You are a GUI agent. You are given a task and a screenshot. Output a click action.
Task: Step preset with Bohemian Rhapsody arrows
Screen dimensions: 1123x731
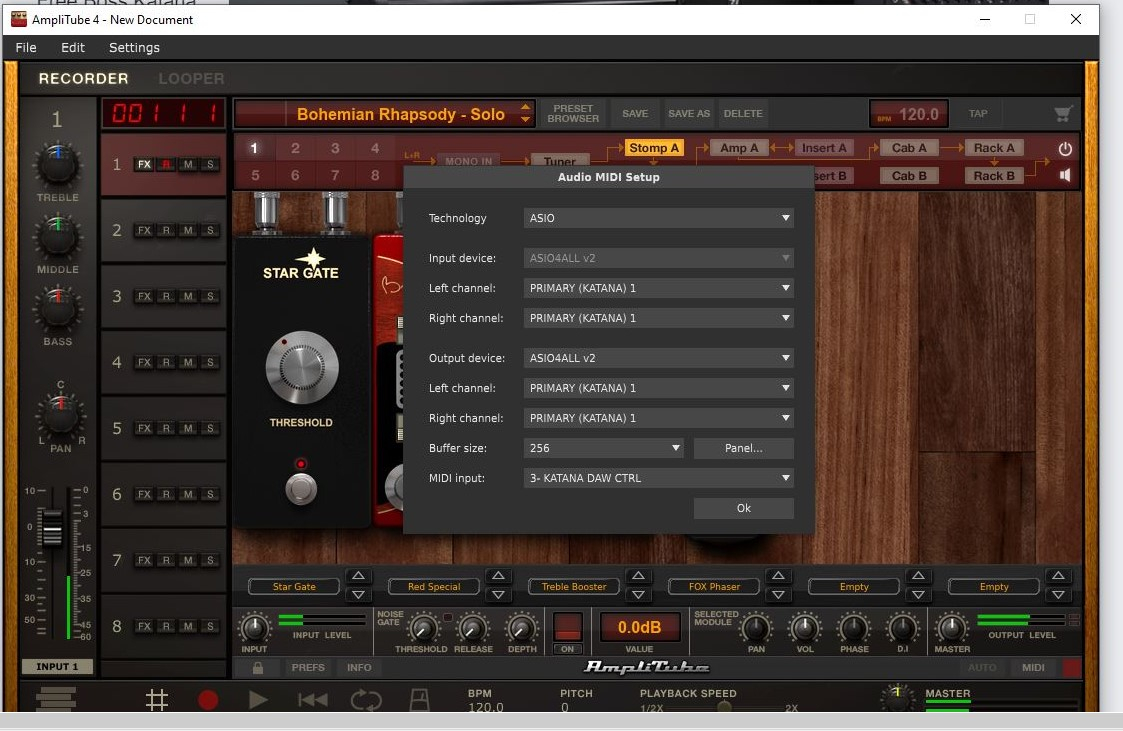click(x=526, y=113)
